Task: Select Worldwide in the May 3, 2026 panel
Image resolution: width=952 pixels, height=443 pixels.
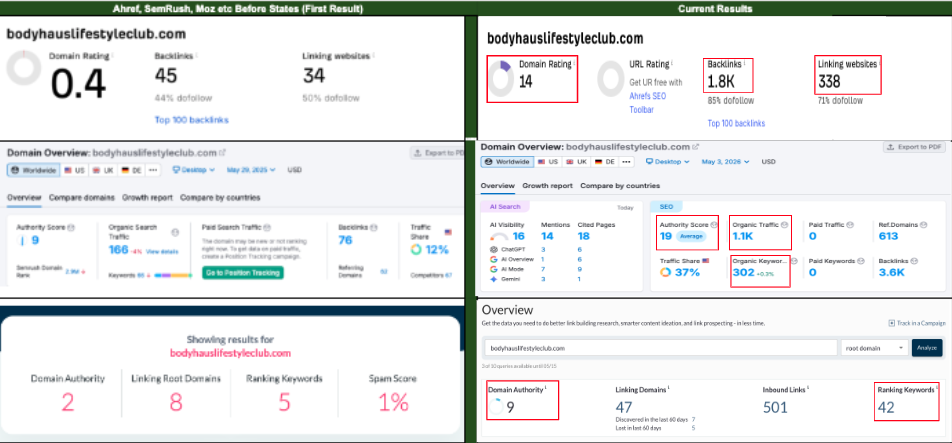Action: 508,162
